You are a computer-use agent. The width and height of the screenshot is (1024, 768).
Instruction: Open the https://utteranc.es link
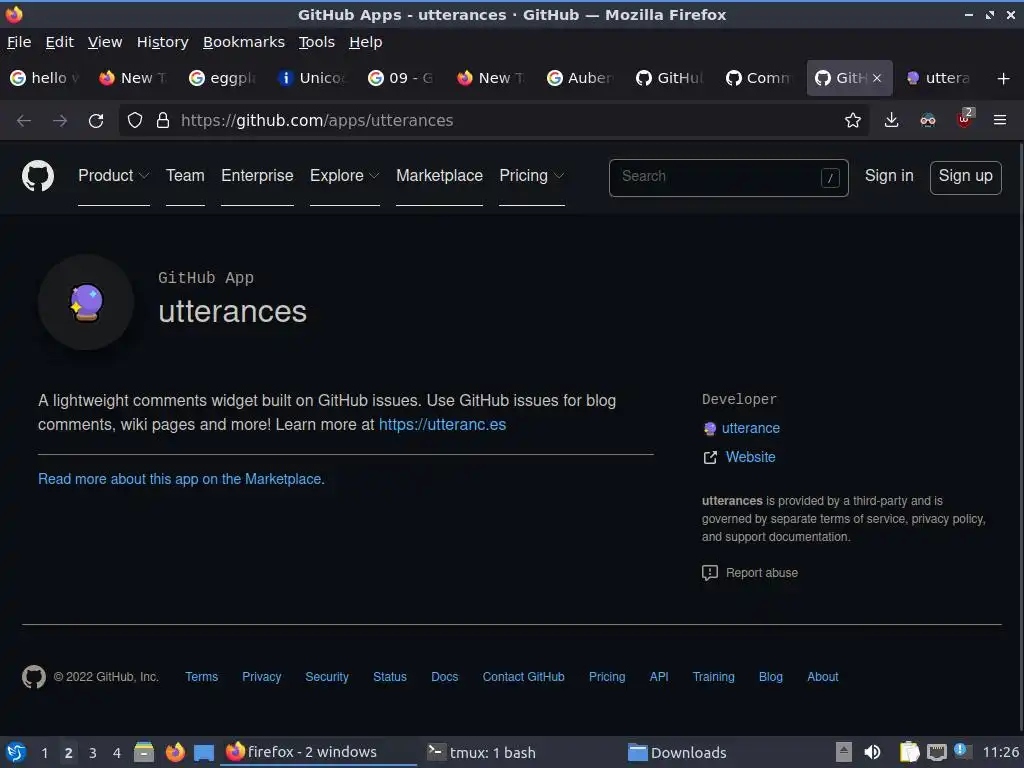442,424
